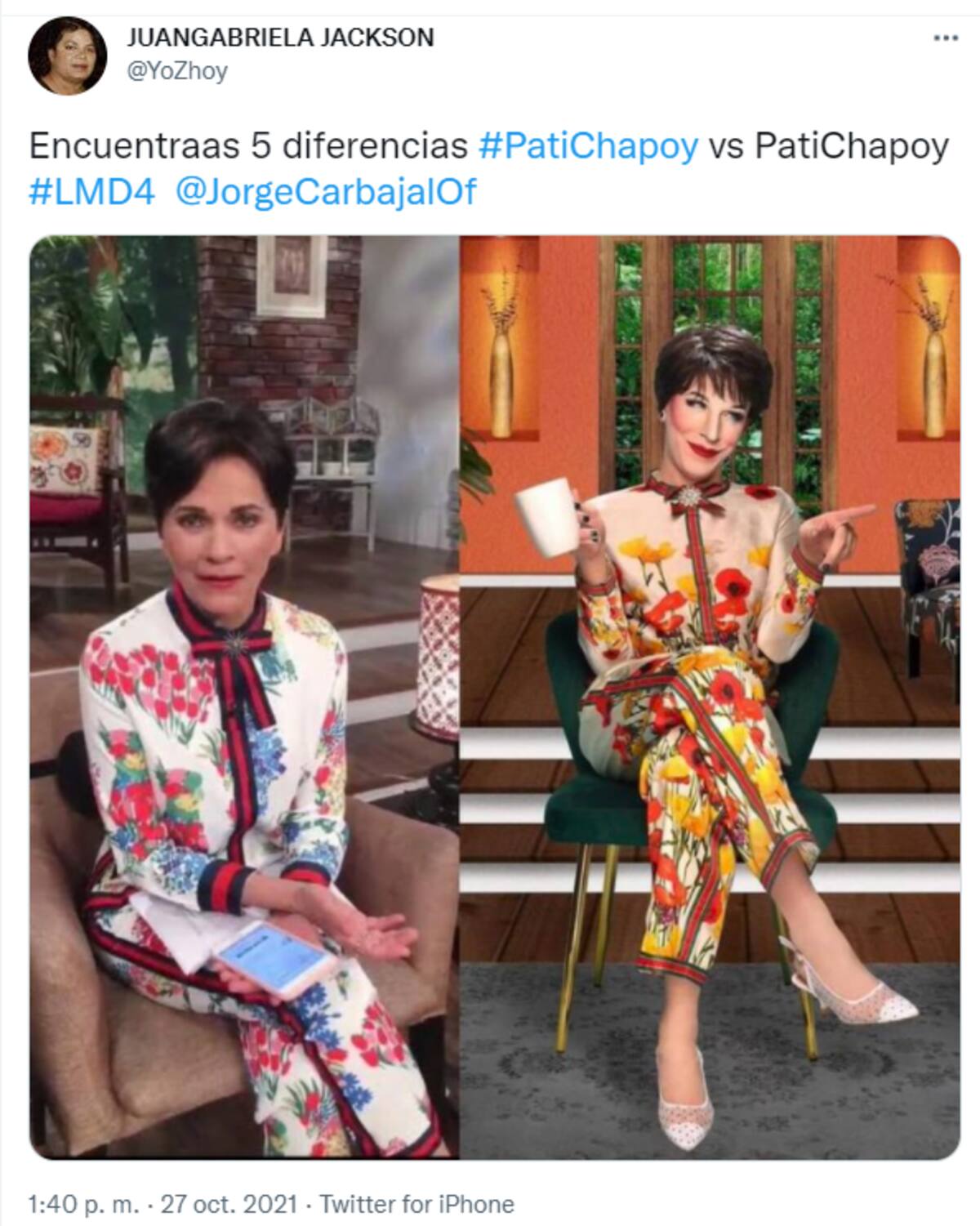Open the @JorgeCarbajalOf mention

tap(326, 193)
